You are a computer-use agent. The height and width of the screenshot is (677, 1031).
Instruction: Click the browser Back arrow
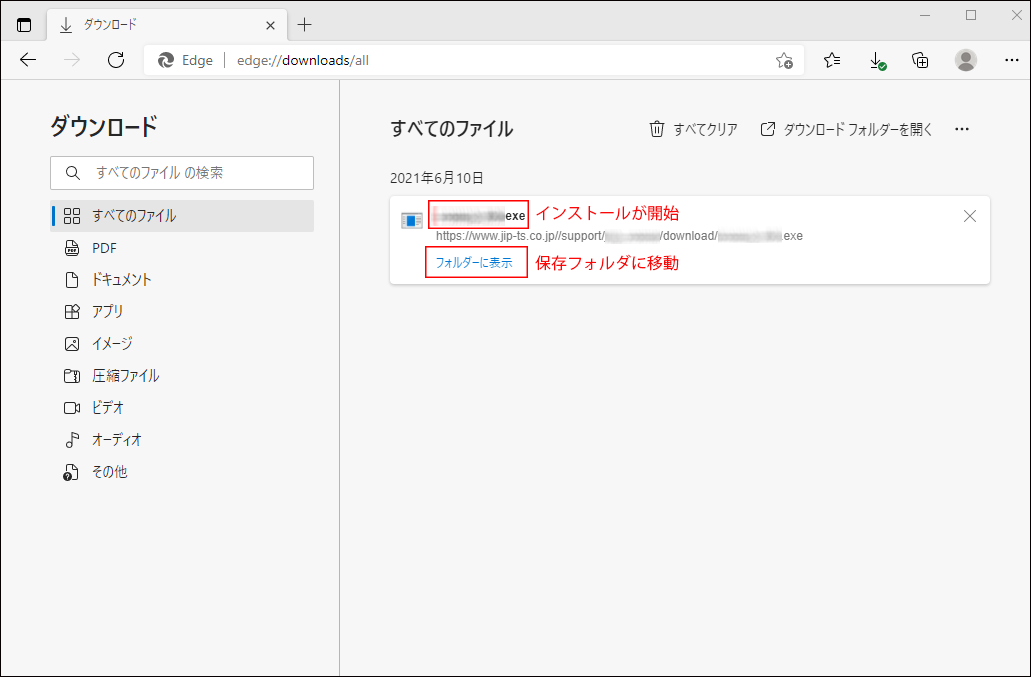(28, 60)
